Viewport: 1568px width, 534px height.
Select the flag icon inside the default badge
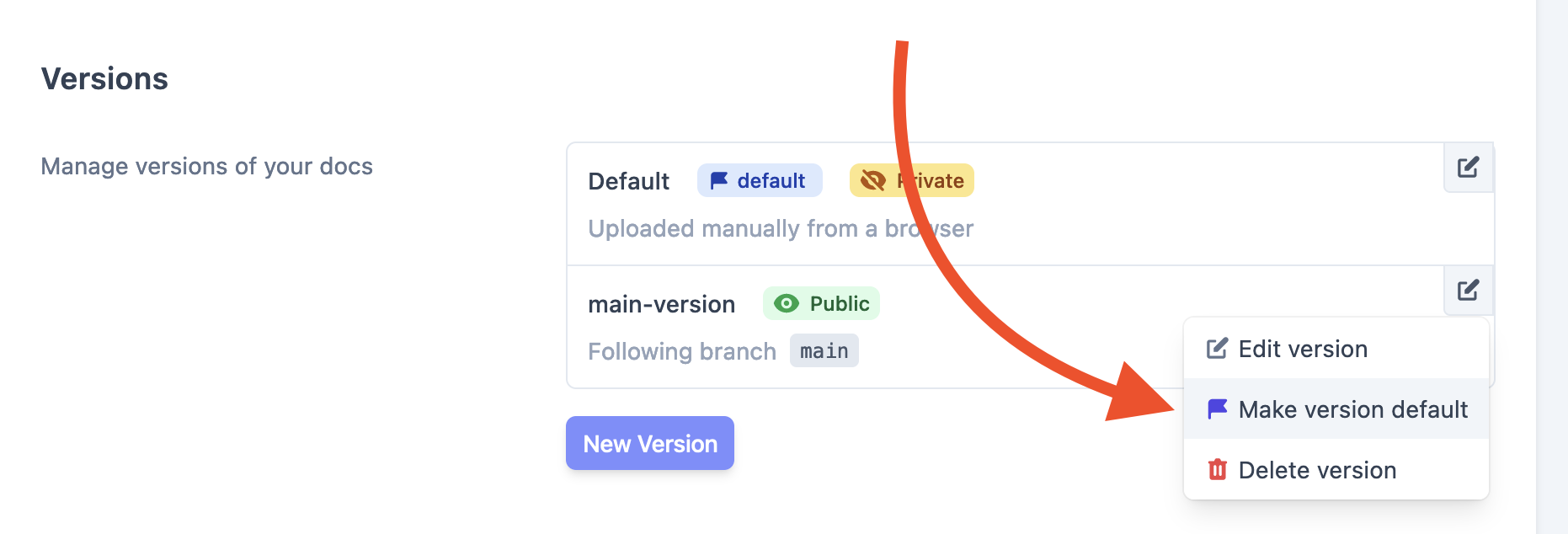pyautogui.click(x=718, y=180)
